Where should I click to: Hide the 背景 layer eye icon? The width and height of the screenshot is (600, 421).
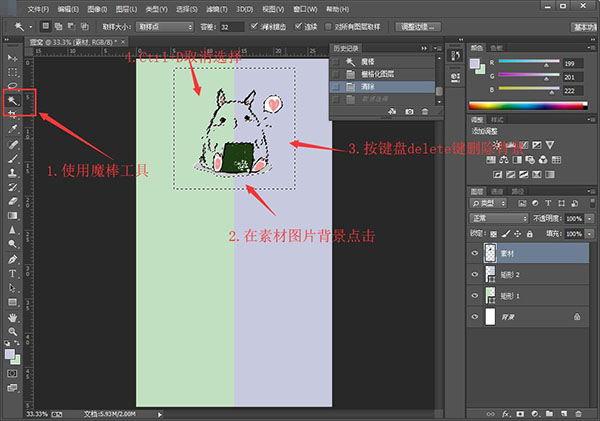click(x=474, y=317)
